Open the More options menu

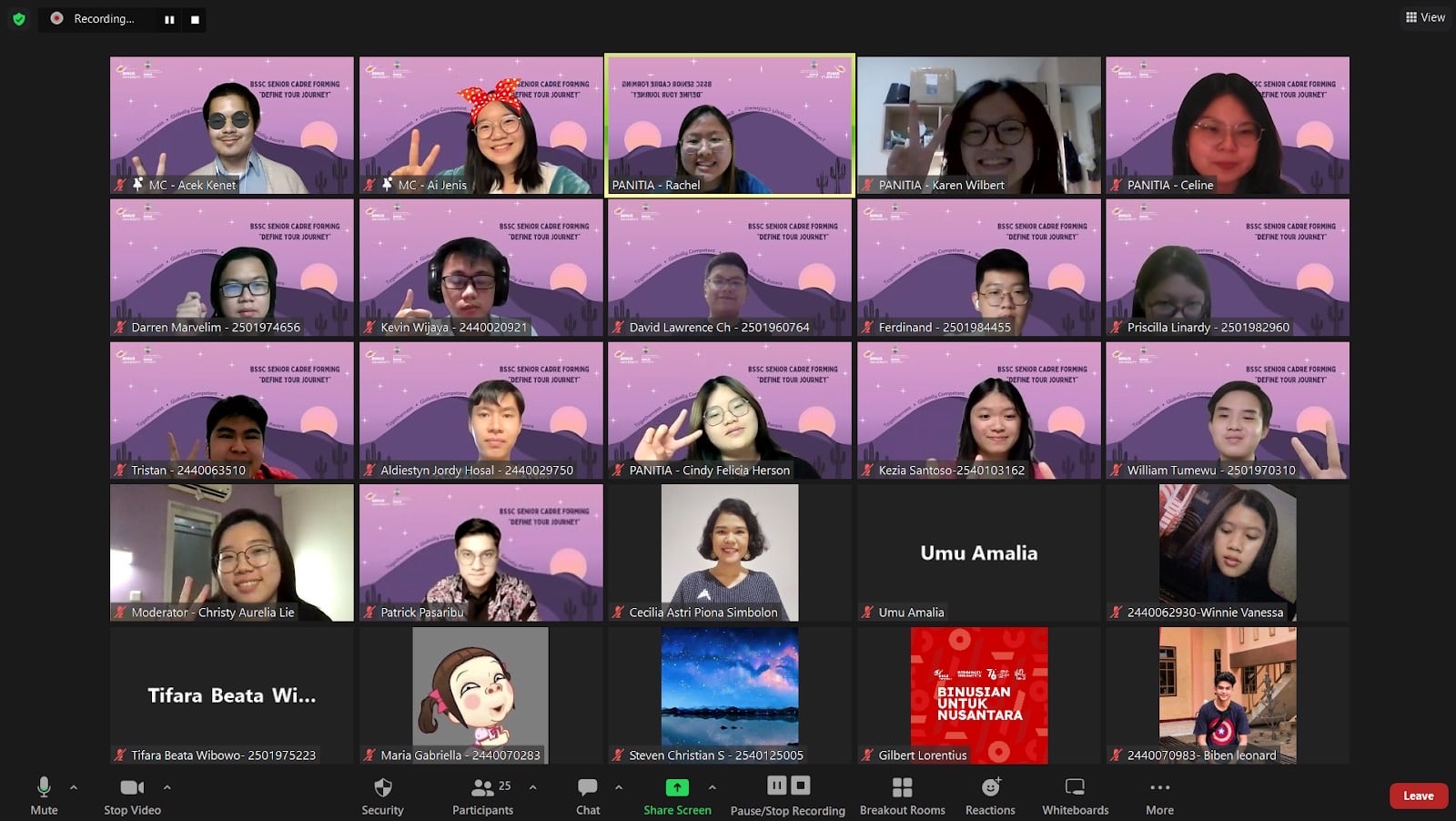point(1159,788)
